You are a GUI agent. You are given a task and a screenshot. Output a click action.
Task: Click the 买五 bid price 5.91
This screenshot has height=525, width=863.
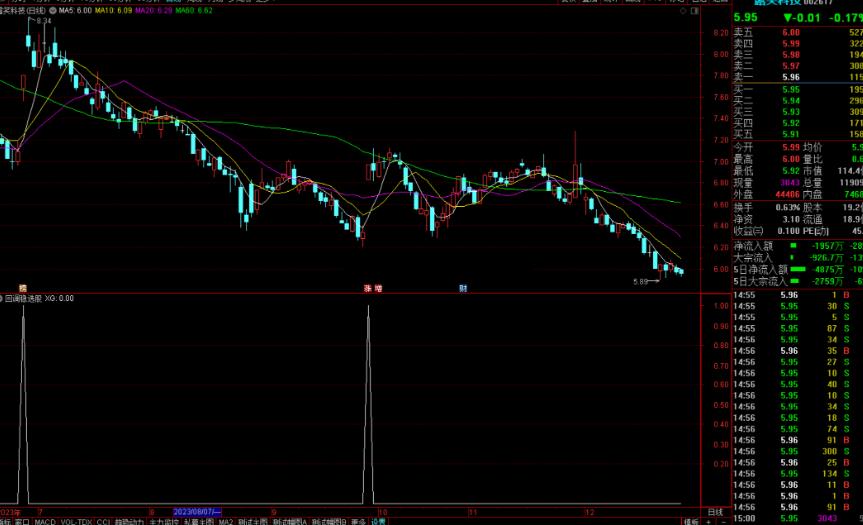pos(791,134)
